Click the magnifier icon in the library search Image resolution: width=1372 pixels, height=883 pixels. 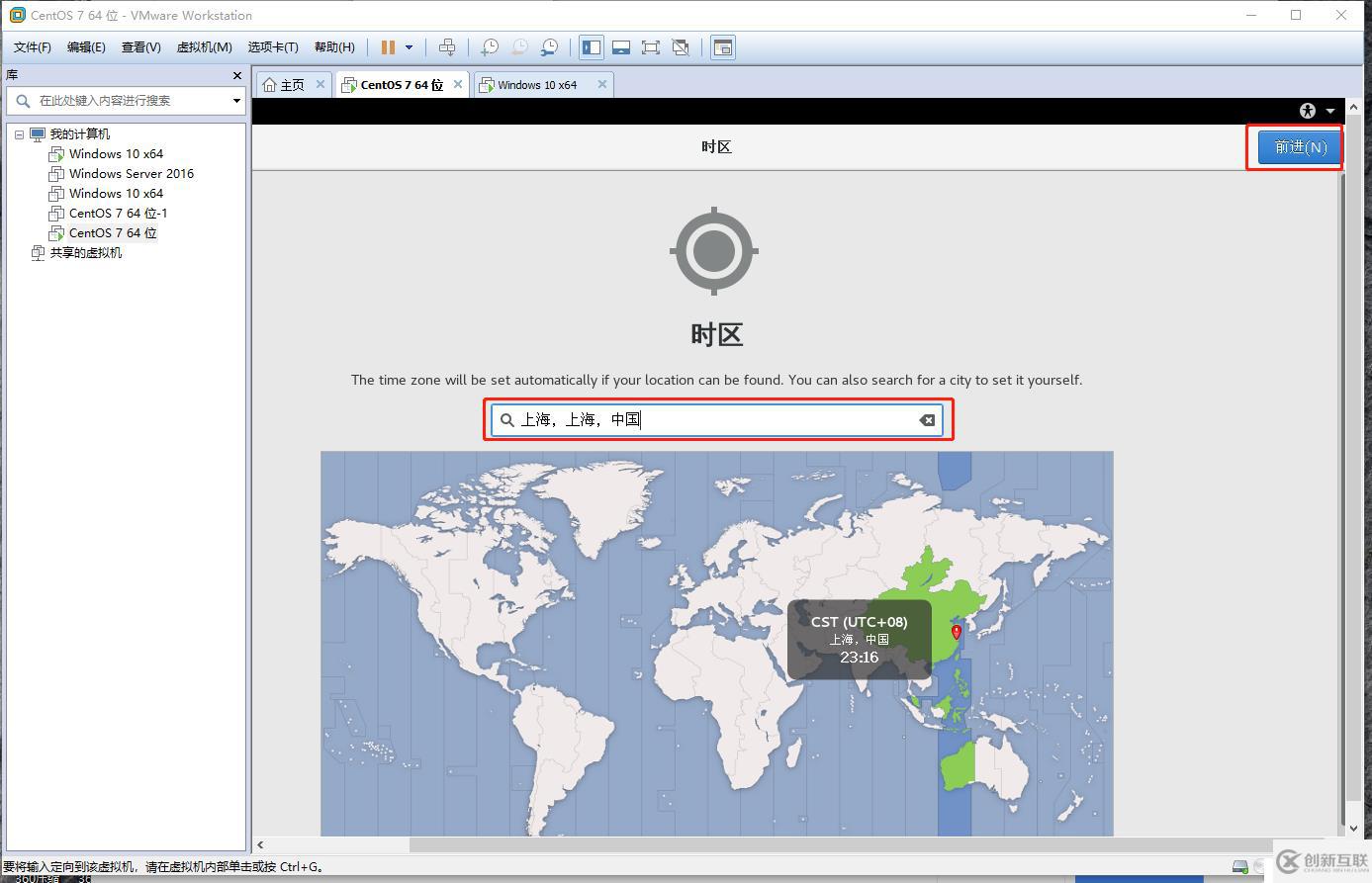(23, 101)
